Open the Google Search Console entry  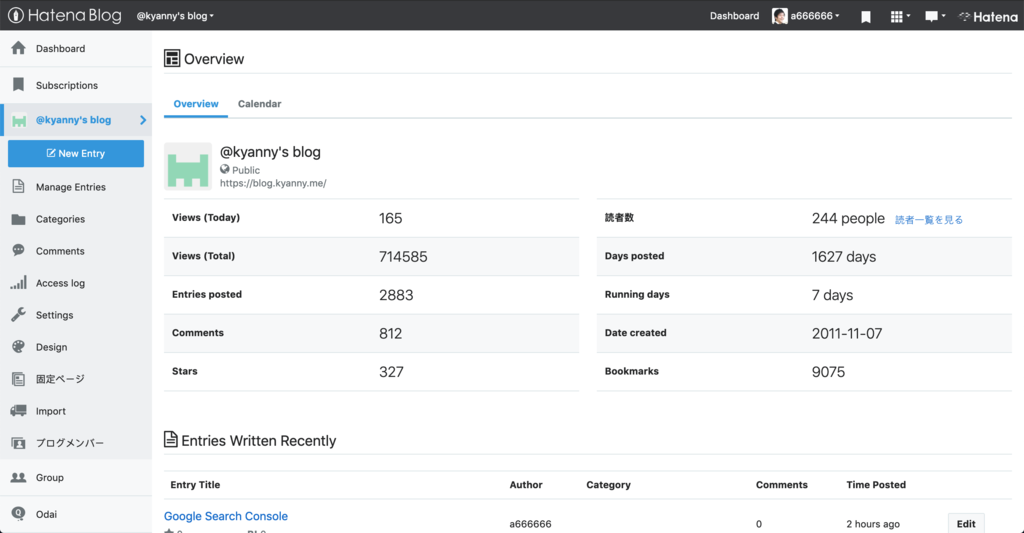point(226,516)
